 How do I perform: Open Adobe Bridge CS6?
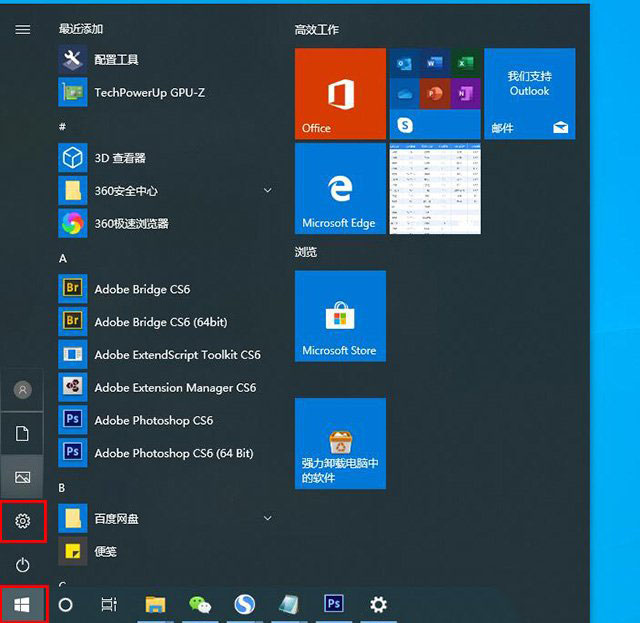[163, 289]
